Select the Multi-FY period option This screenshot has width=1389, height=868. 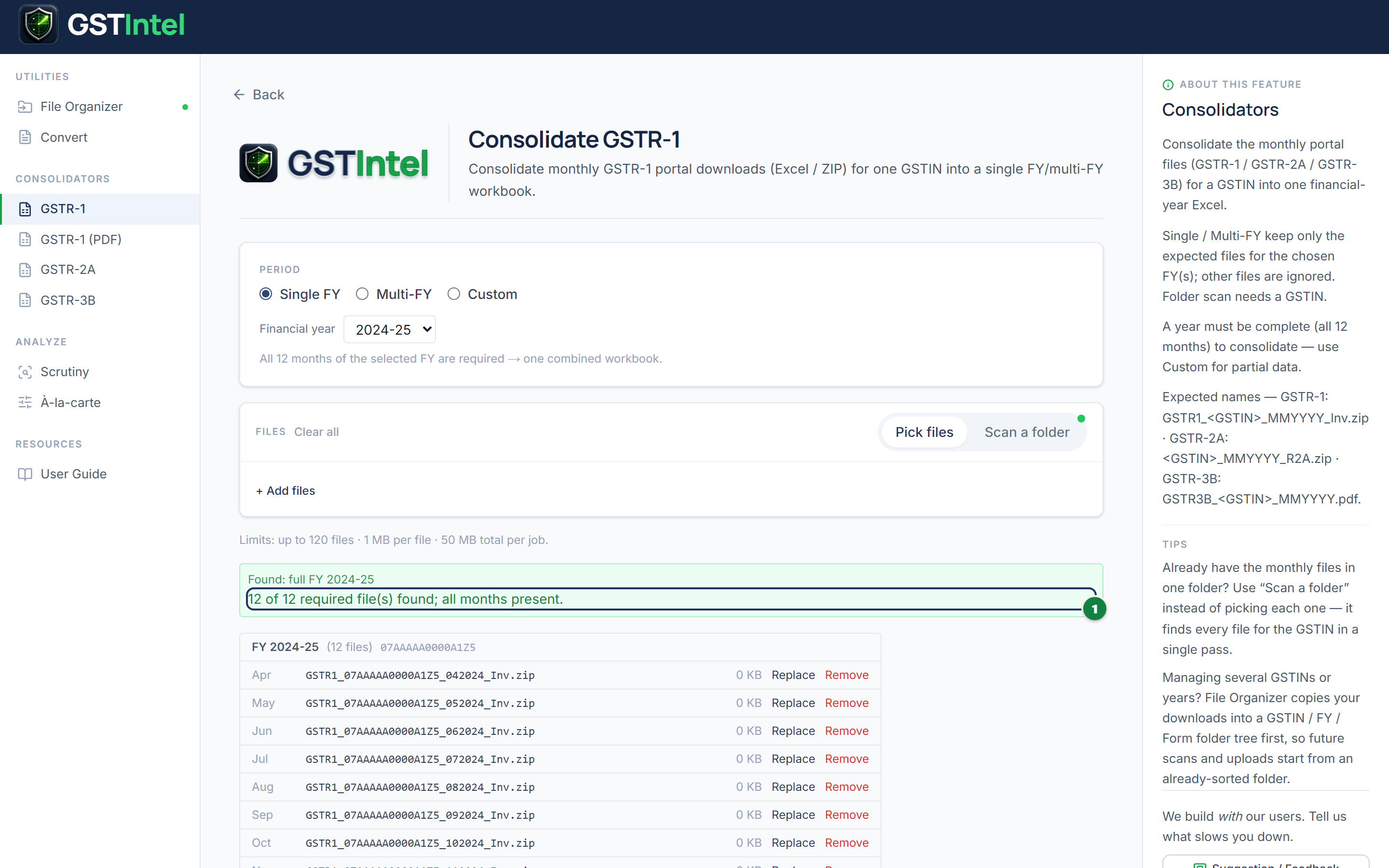(362, 294)
